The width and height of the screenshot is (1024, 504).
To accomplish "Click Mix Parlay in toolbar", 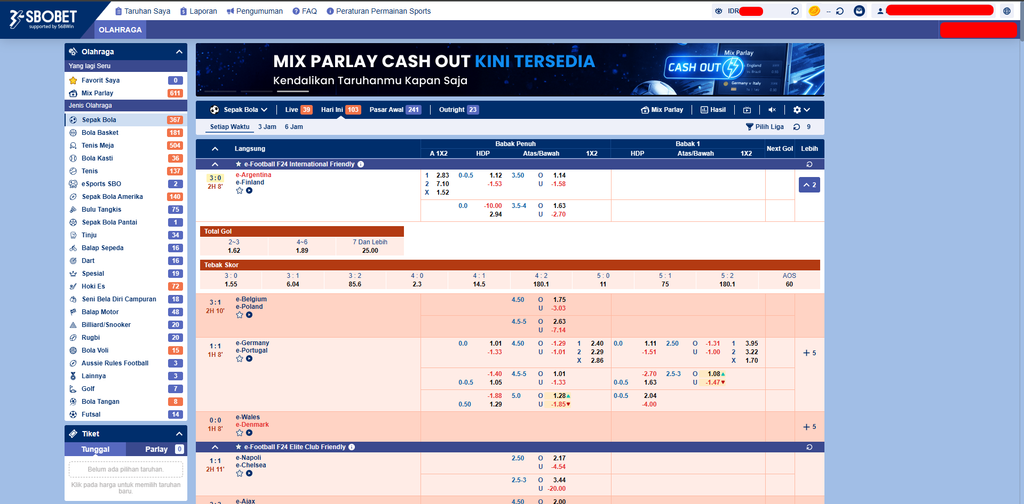I will 662,110.
